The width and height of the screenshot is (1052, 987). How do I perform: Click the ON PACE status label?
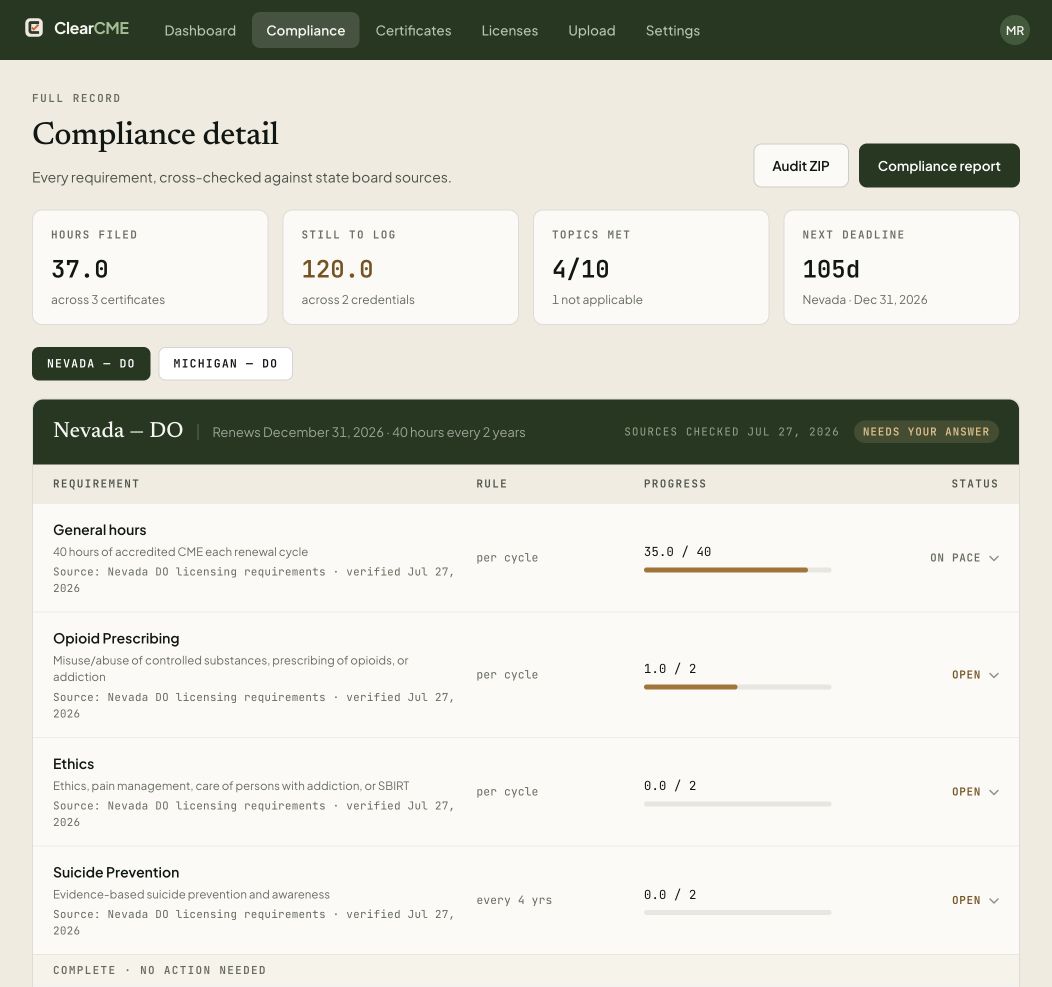955,558
